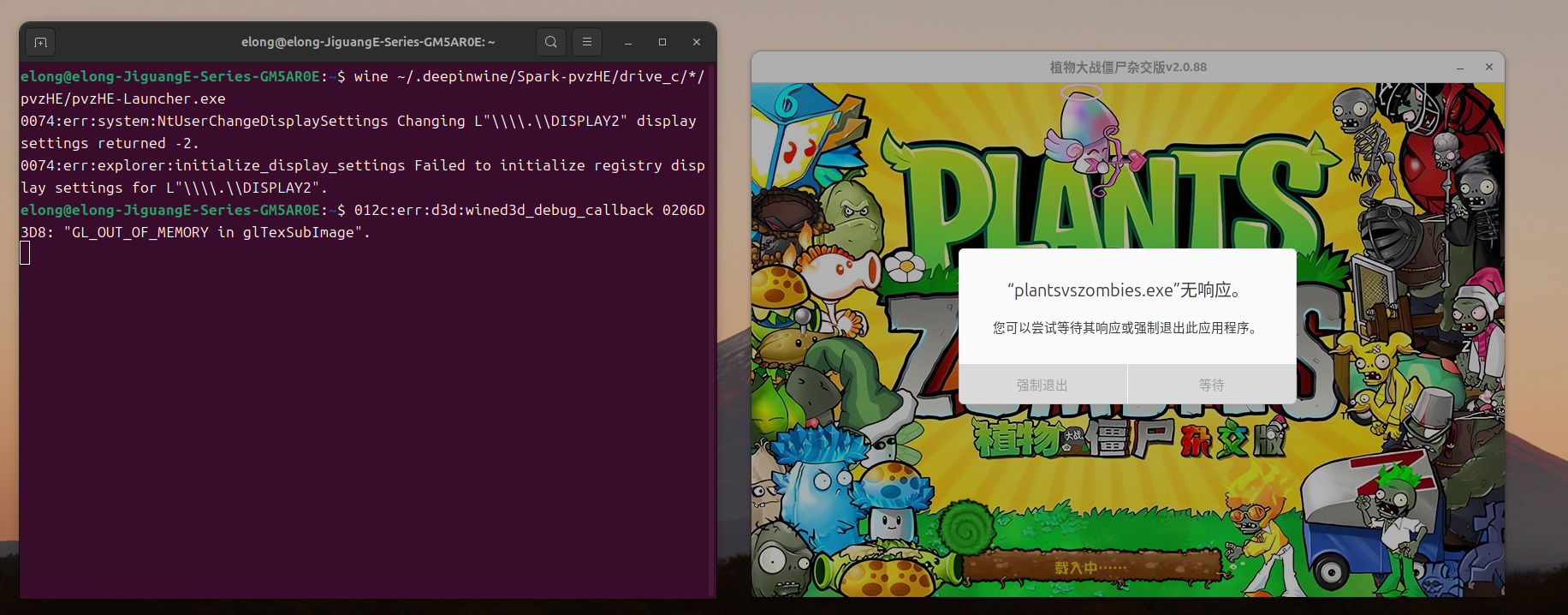Click the terminal block cursor
Viewport: 1568px width, 615px height.
pos(25,253)
